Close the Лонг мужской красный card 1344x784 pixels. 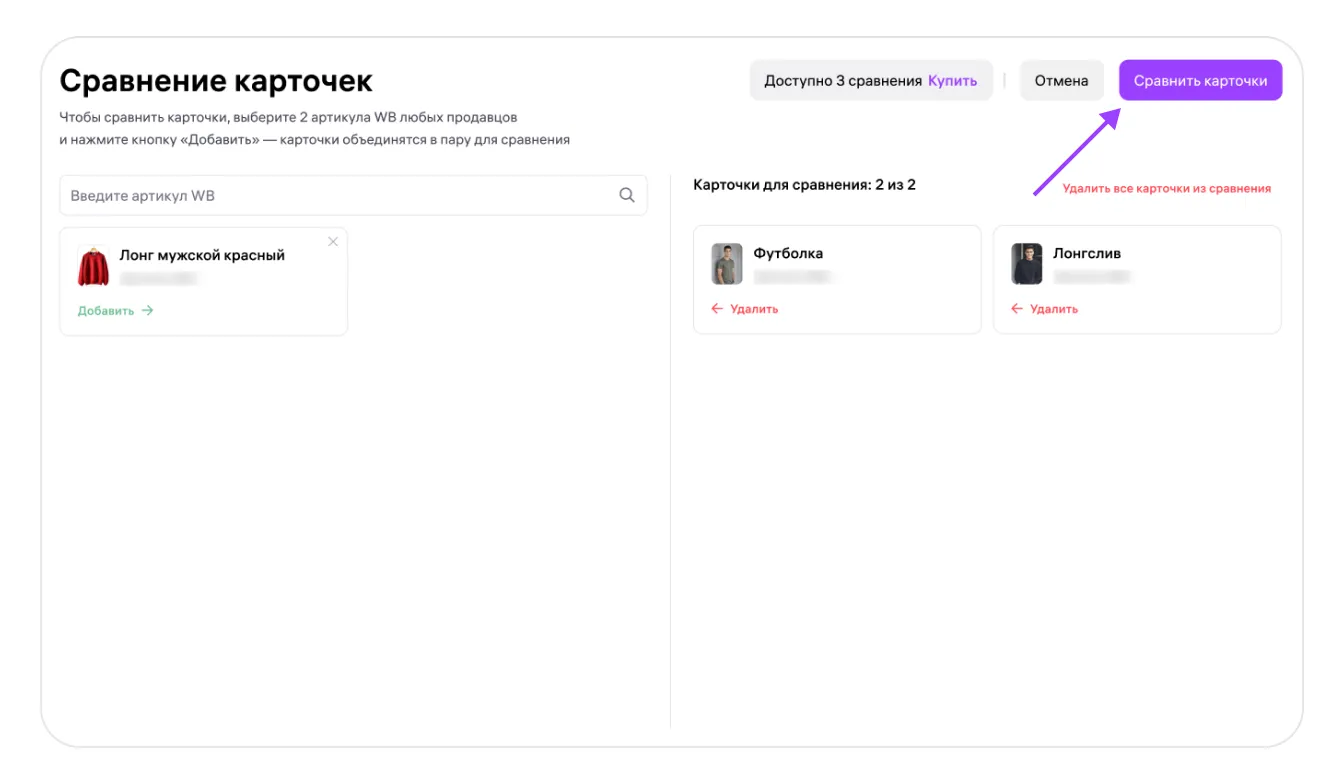333,242
